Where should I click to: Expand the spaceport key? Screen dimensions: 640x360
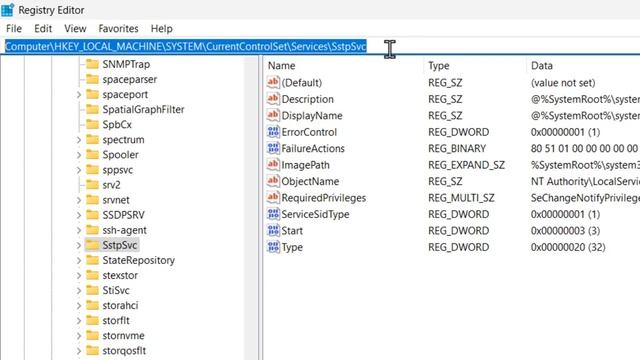(79, 95)
